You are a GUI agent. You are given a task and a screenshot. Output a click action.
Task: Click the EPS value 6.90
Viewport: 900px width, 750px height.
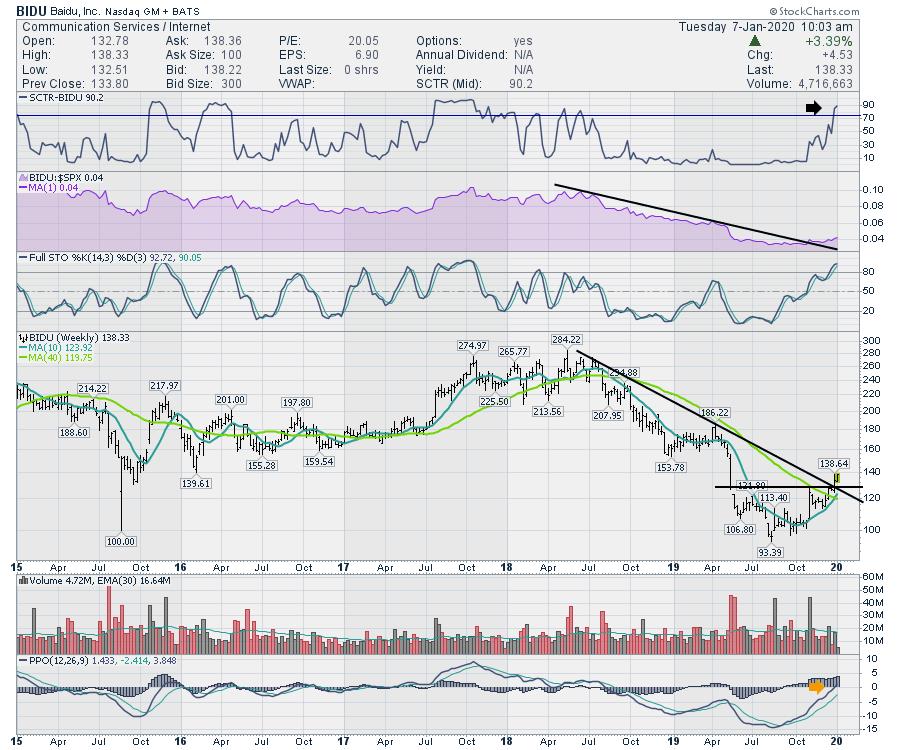coord(367,55)
